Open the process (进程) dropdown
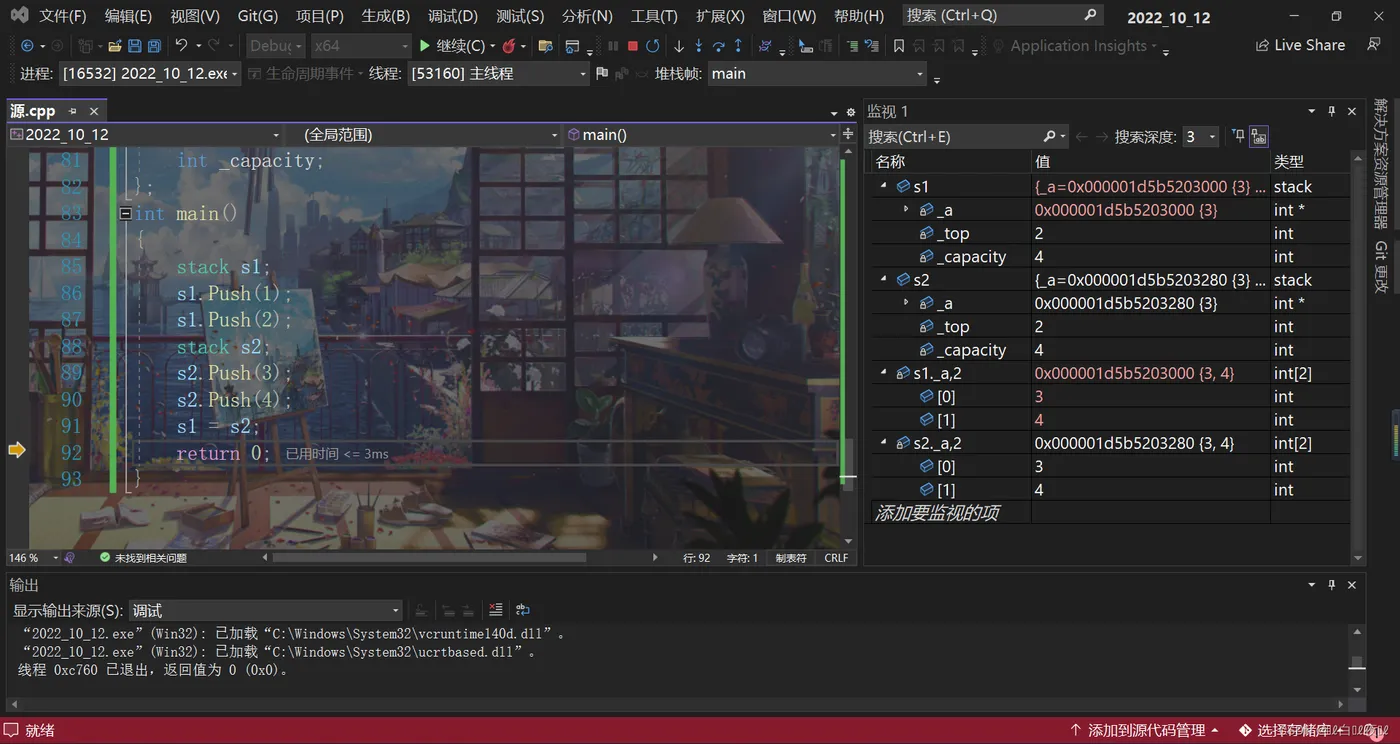 pos(150,74)
